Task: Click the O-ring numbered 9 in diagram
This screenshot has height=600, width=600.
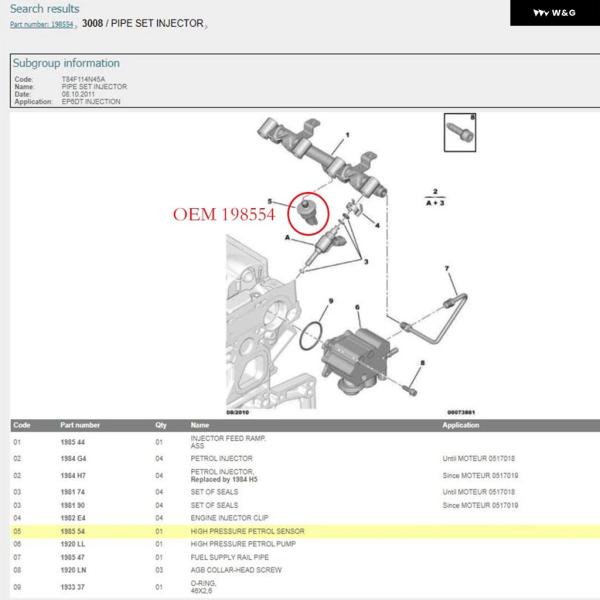Action: click(312, 332)
